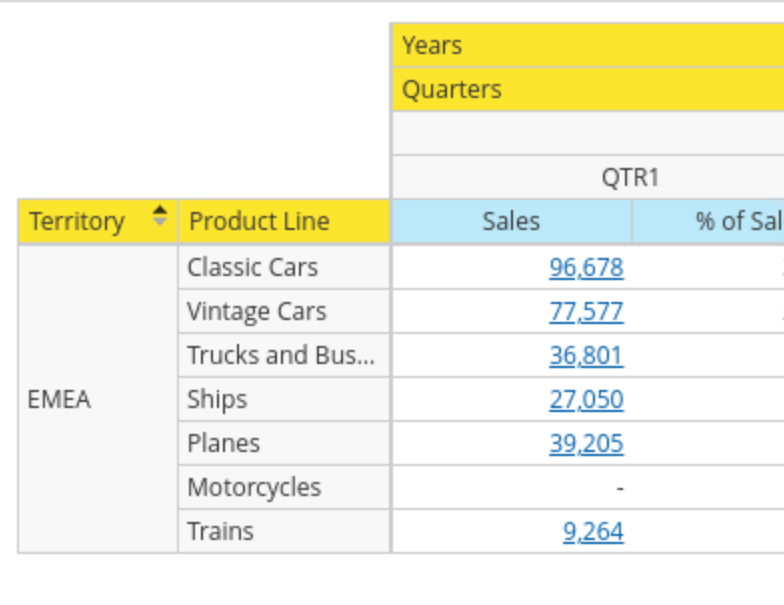Select the Classic Cars row label
Image resolution: width=784 pixels, height=605 pixels.
pyautogui.click(x=252, y=268)
